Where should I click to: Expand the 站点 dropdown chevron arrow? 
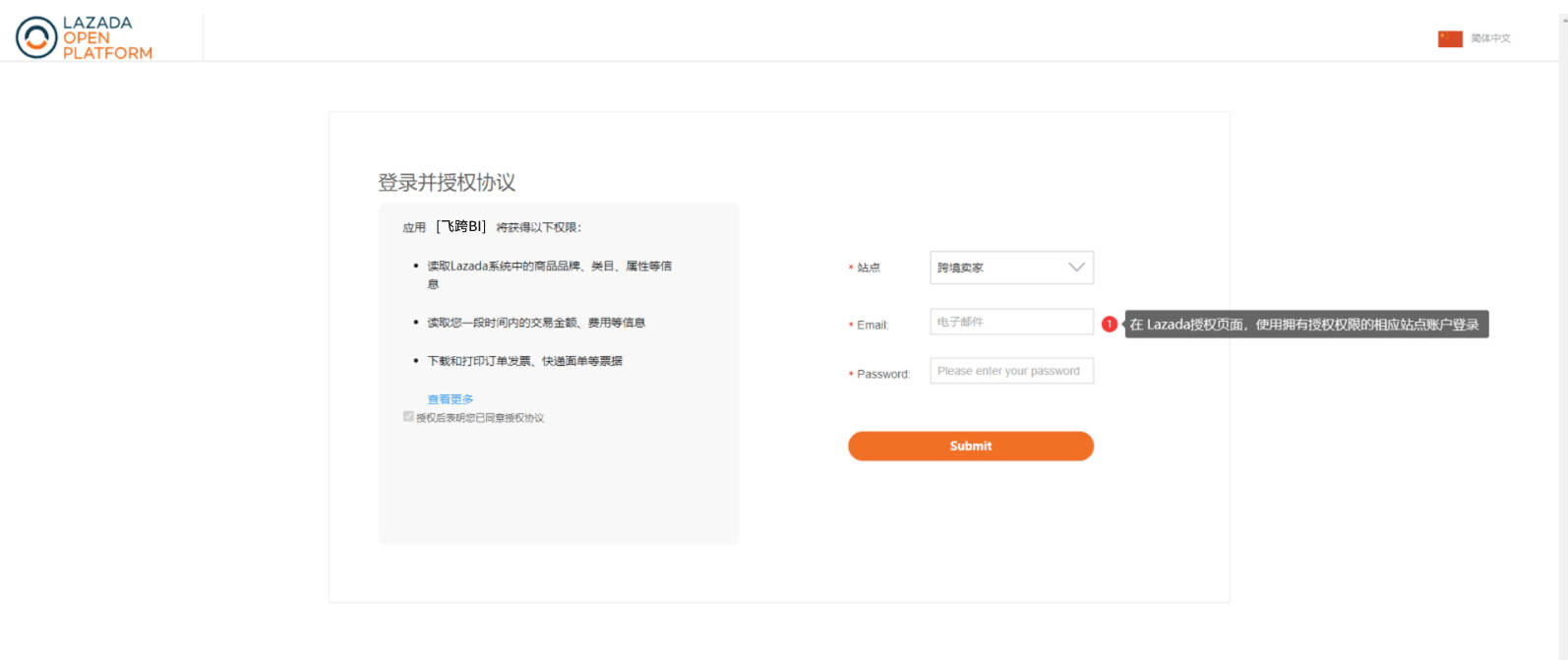pos(1076,268)
